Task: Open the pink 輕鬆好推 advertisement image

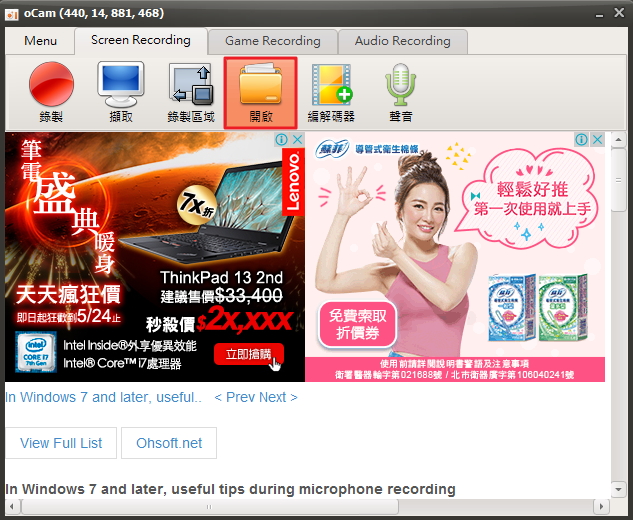Action: (x=455, y=257)
